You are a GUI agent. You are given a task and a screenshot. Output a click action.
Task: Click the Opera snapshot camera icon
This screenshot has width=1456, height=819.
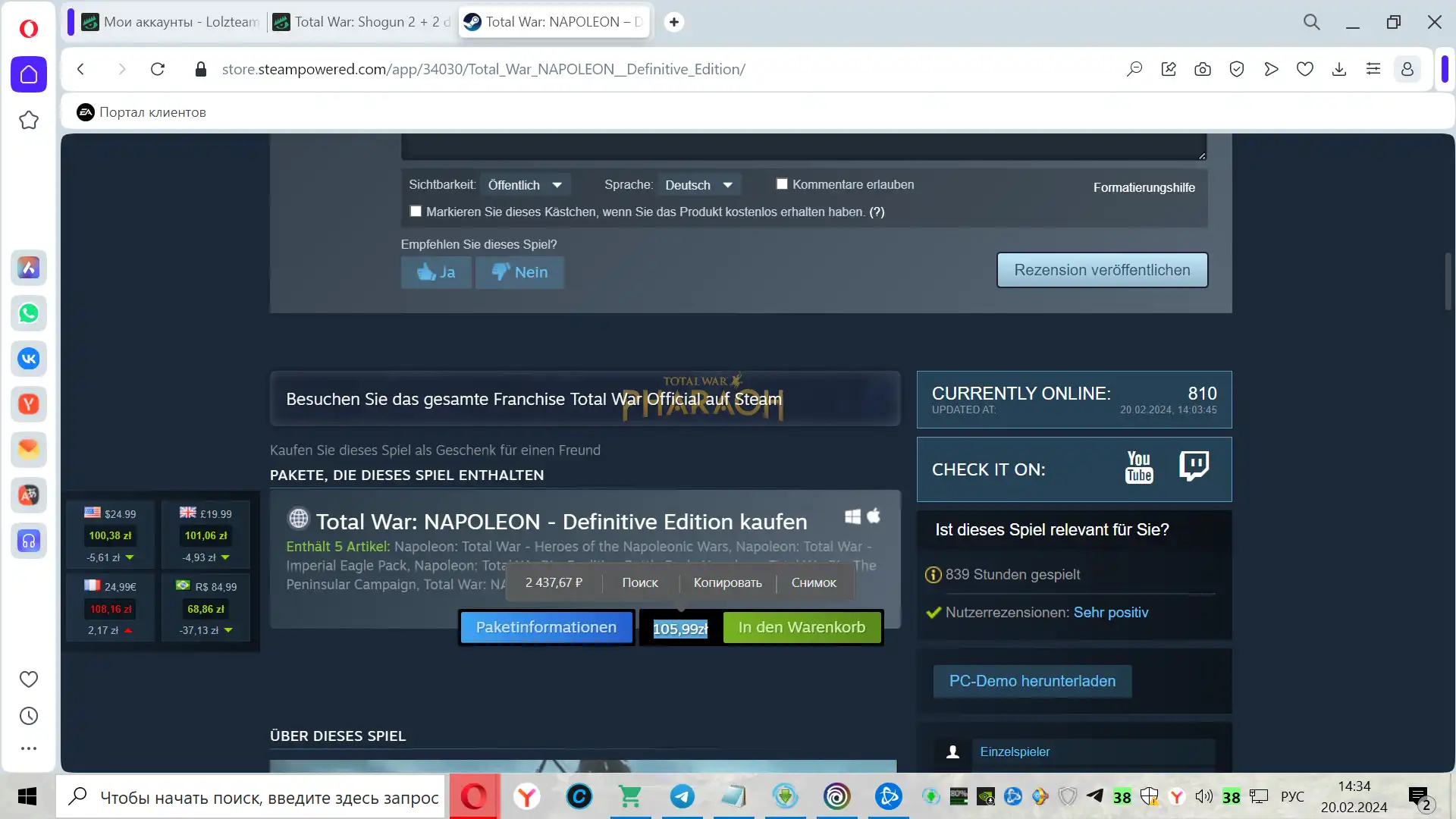click(x=1203, y=69)
